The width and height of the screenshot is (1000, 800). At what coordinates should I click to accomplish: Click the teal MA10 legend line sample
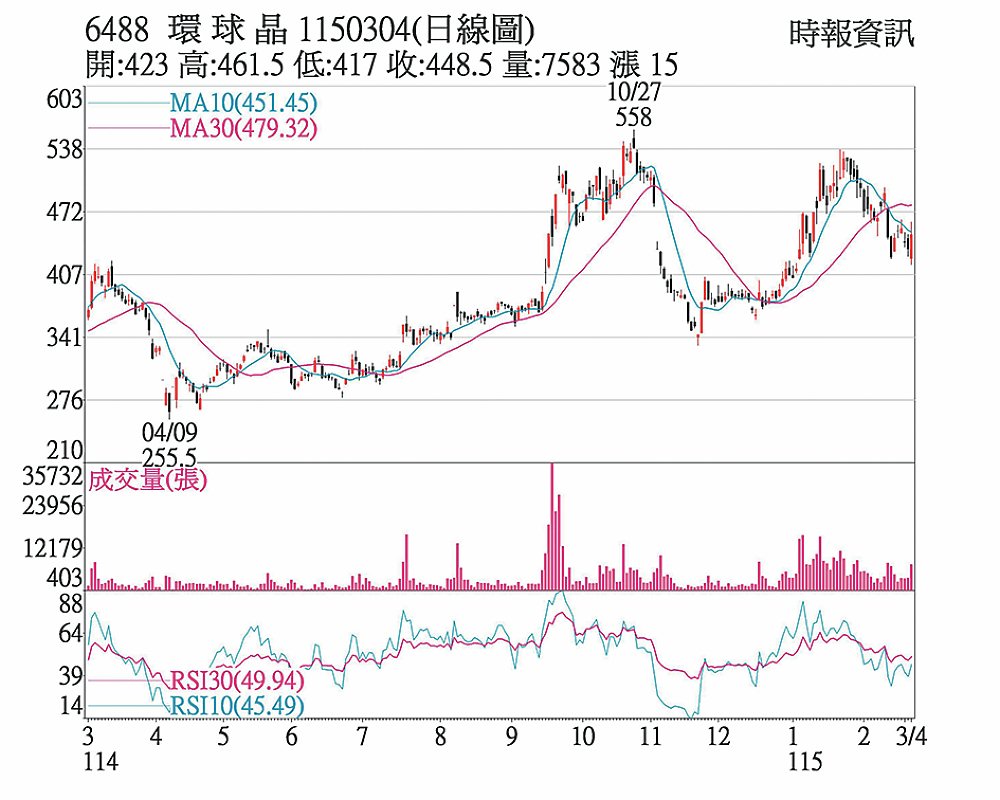pos(128,102)
